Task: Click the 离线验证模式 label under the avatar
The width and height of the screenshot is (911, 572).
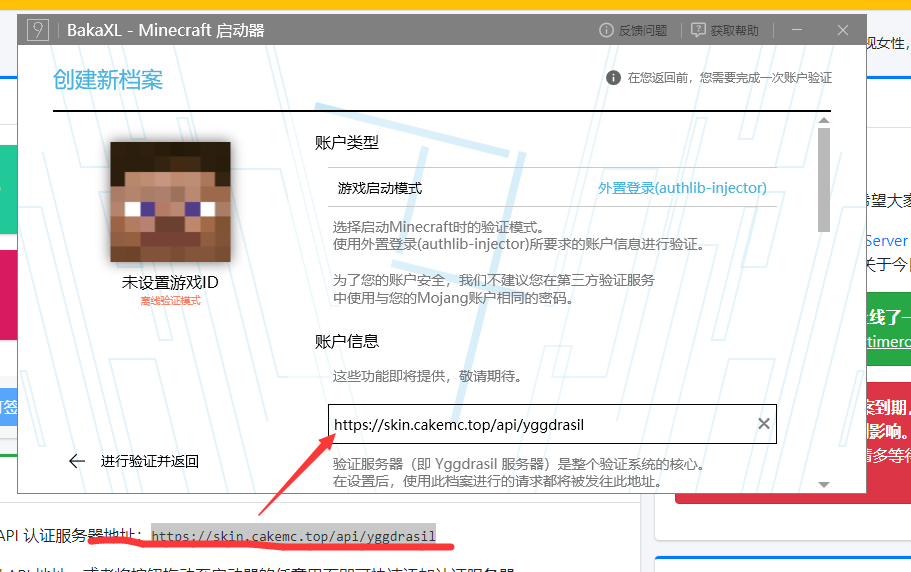Action: (170, 301)
